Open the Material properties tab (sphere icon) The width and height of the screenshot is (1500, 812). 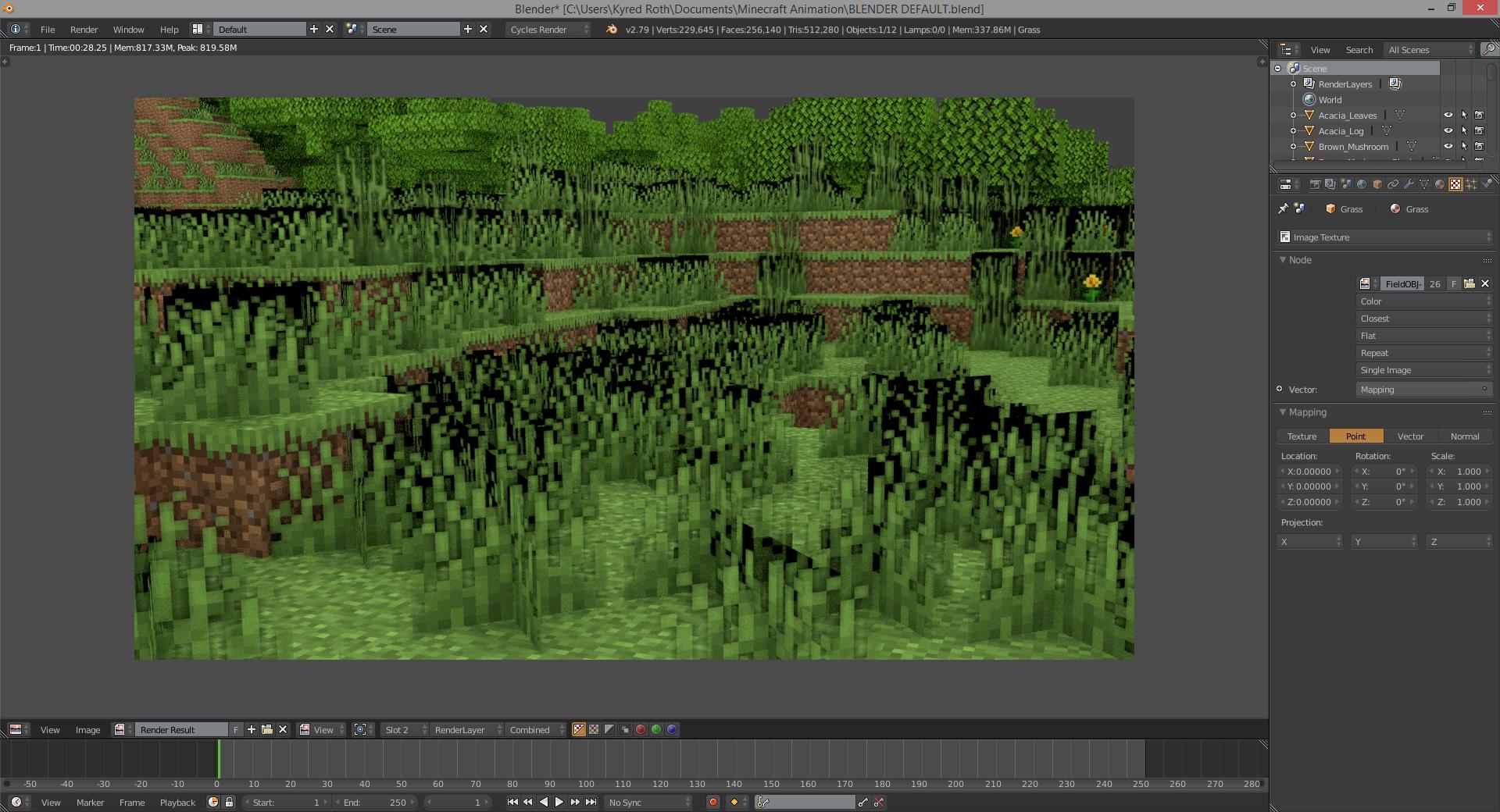pyautogui.click(x=1440, y=184)
